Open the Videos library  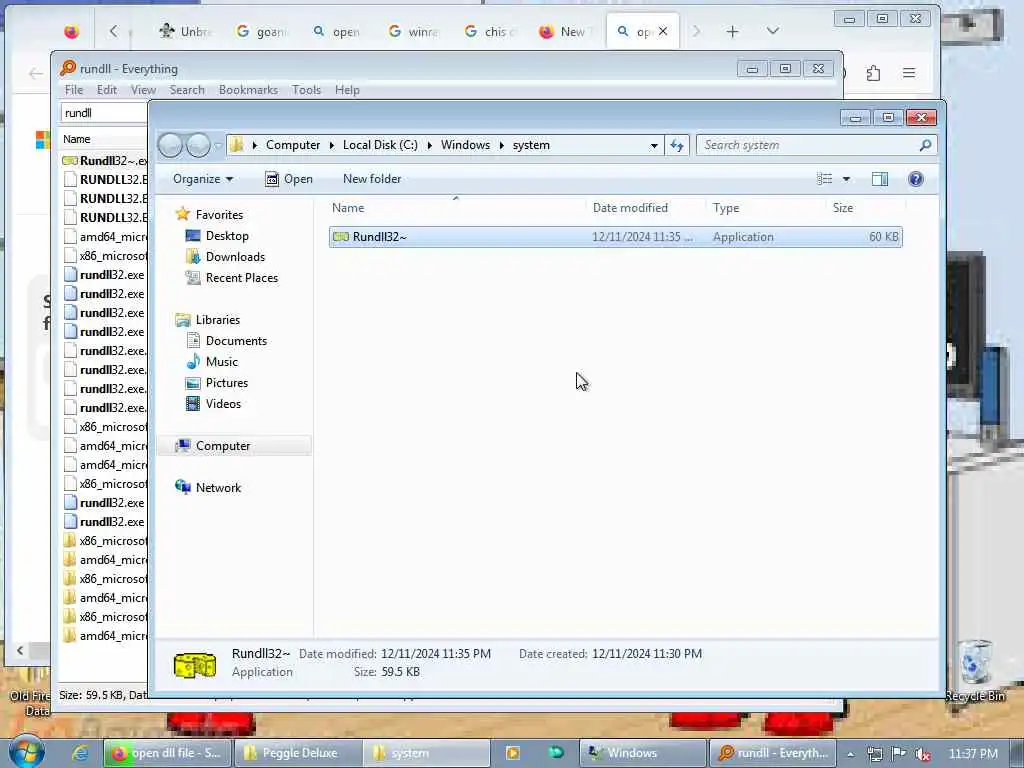(223, 404)
